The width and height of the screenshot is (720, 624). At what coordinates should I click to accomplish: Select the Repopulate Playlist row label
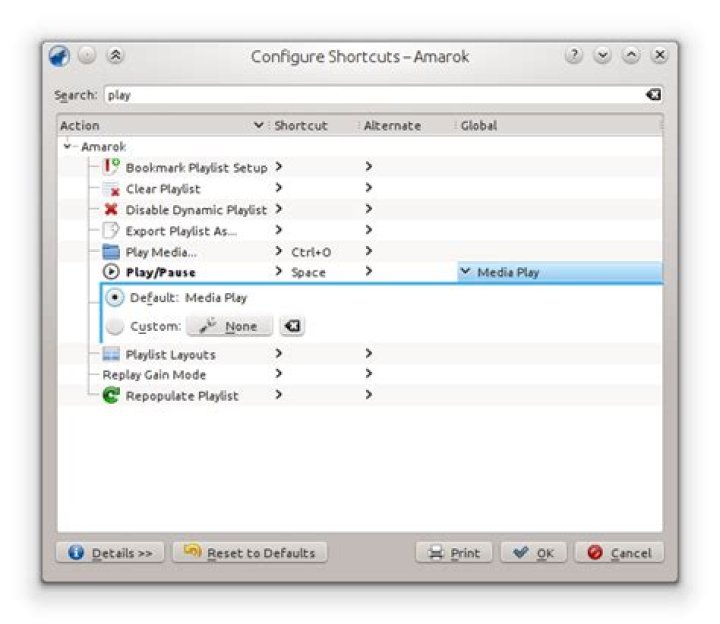tap(182, 396)
